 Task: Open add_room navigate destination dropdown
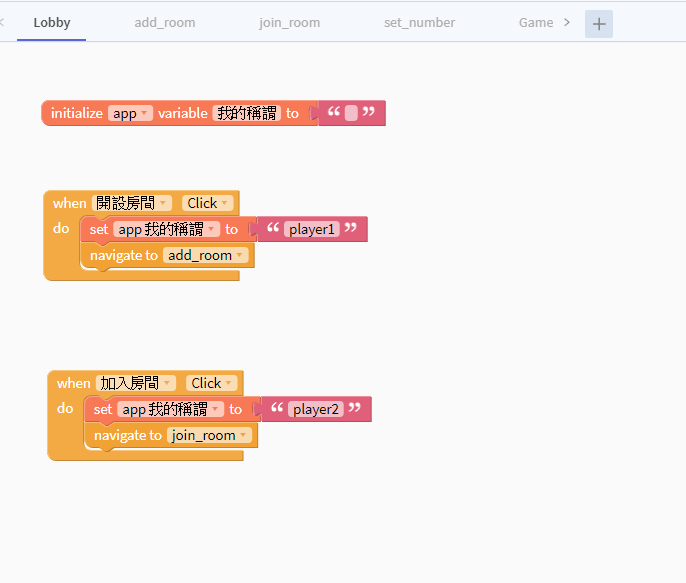pyautogui.click(x=206, y=255)
